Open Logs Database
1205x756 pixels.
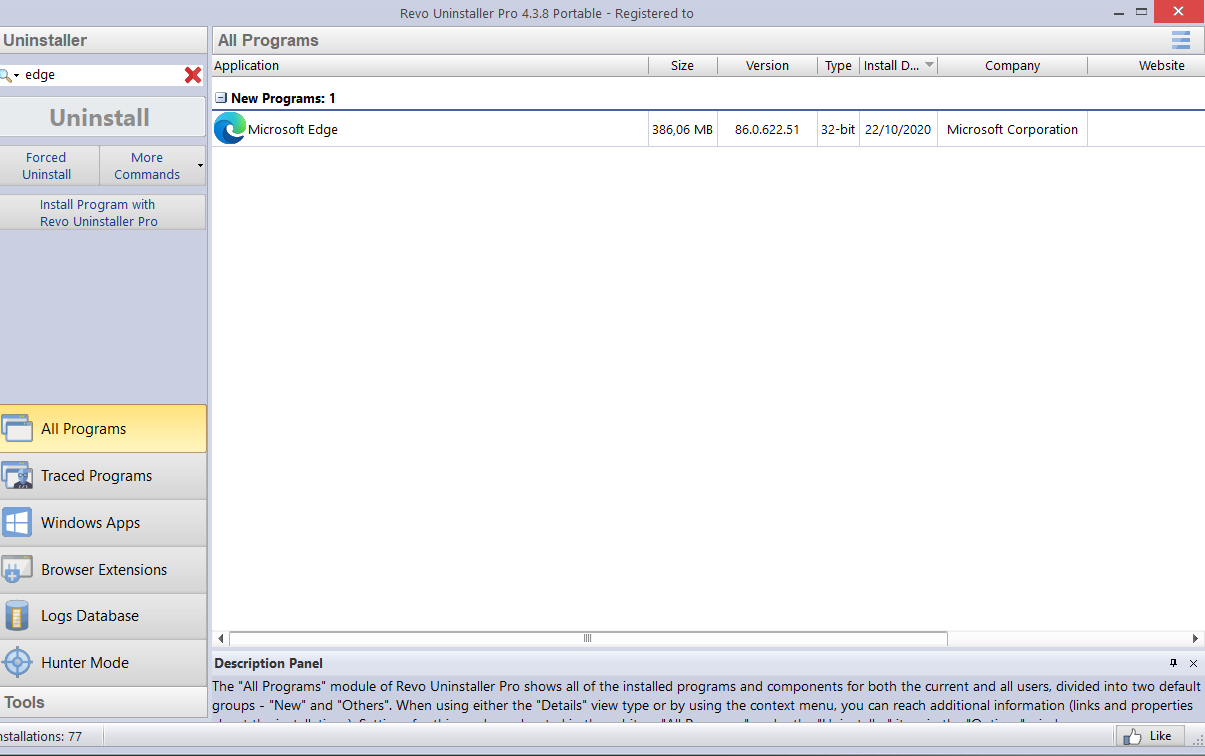[103, 616]
